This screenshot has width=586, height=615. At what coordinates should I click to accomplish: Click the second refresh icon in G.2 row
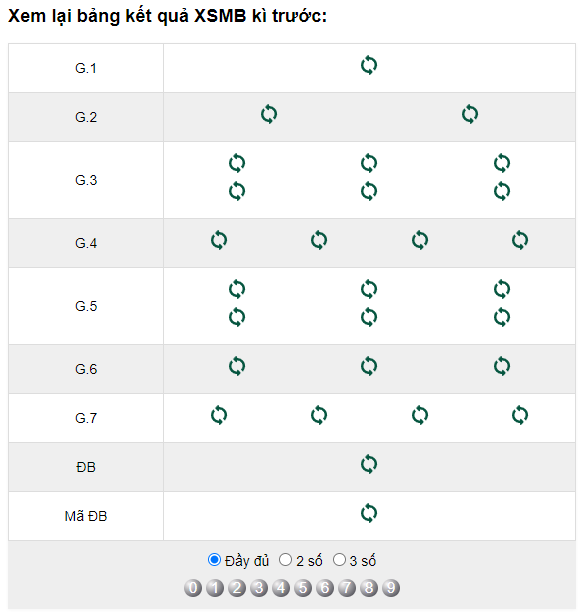click(x=470, y=114)
